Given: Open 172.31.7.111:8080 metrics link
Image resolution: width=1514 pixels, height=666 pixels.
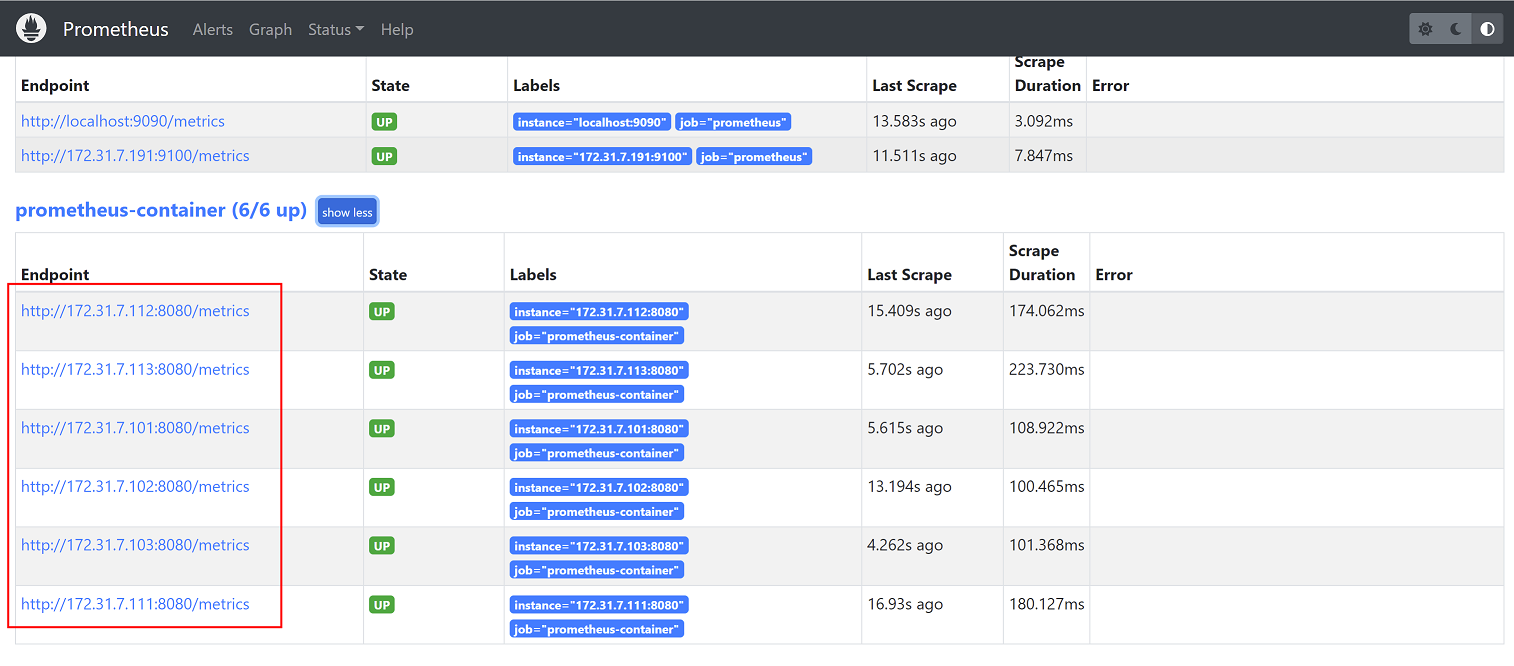Looking at the screenshot, I should pyautogui.click(x=135, y=604).
